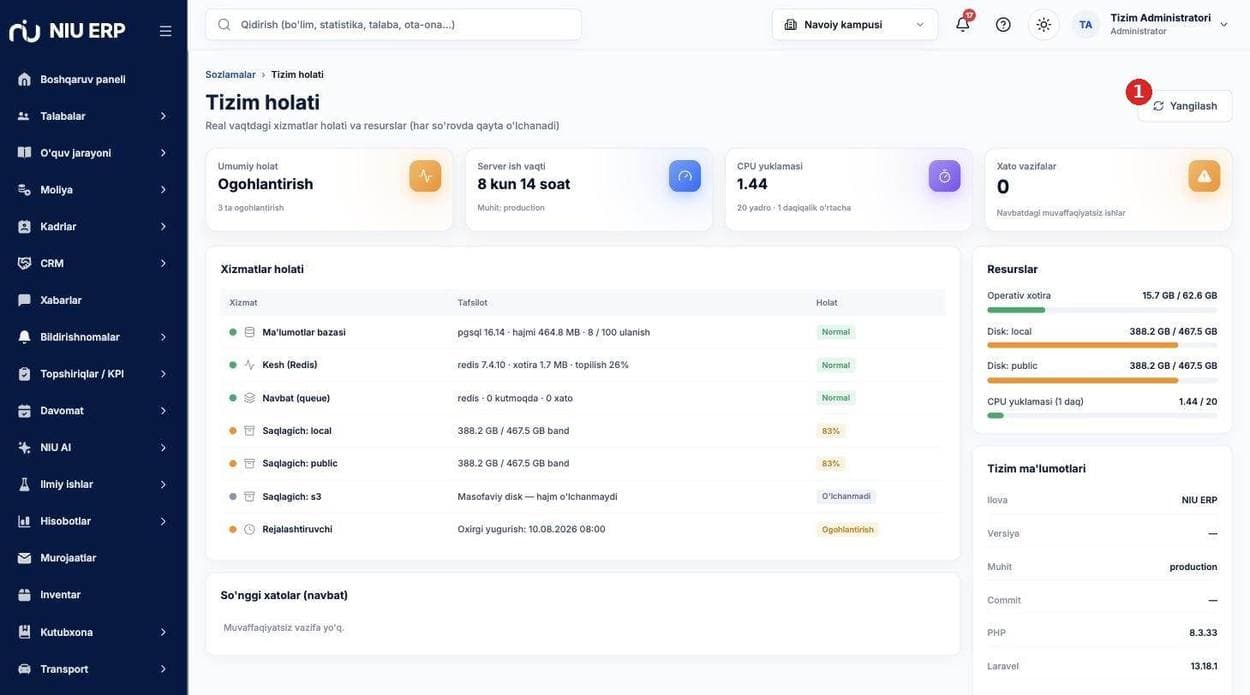Click the CPU yuklamasi stopwatch icon
Screen dimensions: 1250x695
945,176
